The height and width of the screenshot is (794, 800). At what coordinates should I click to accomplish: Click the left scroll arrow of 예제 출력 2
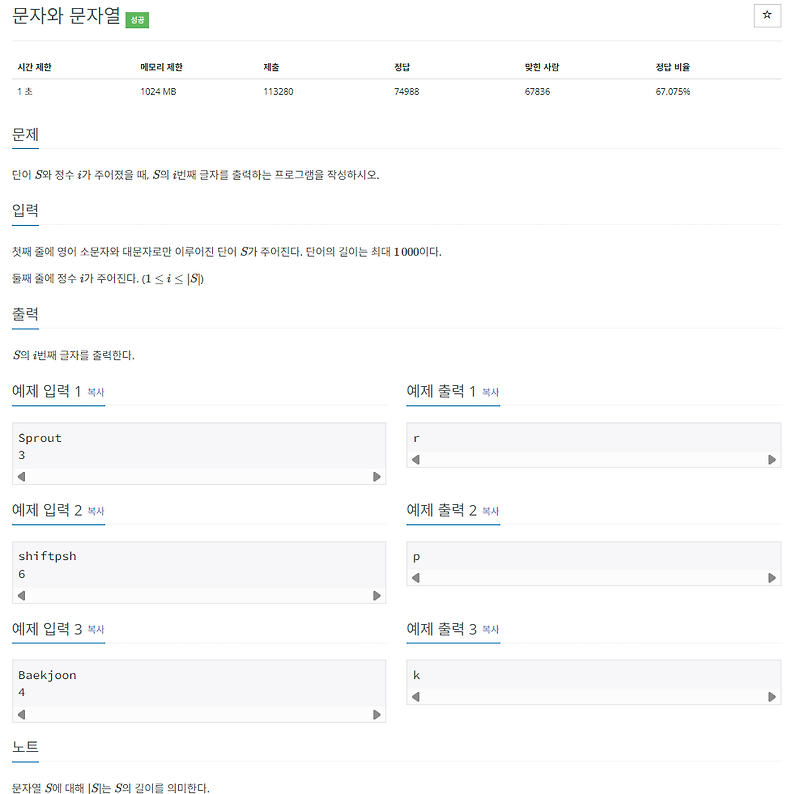pyautogui.click(x=415, y=578)
